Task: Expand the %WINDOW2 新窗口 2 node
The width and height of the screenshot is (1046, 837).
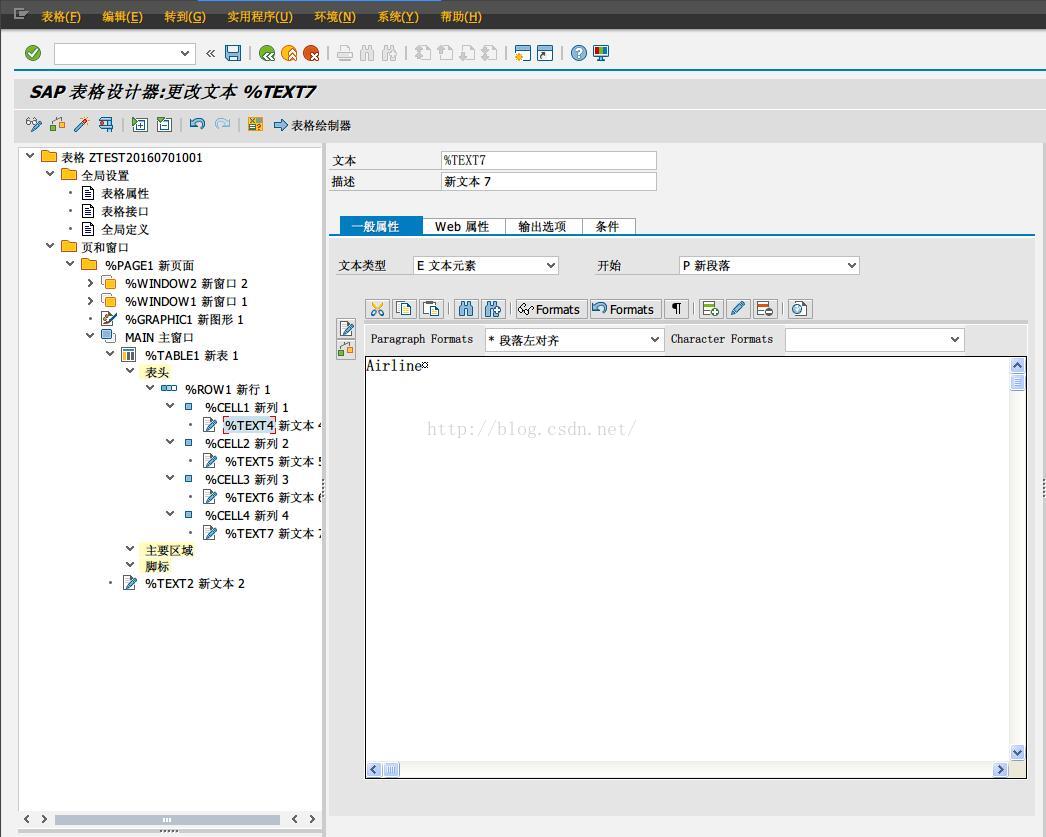Action: (x=90, y=283)
